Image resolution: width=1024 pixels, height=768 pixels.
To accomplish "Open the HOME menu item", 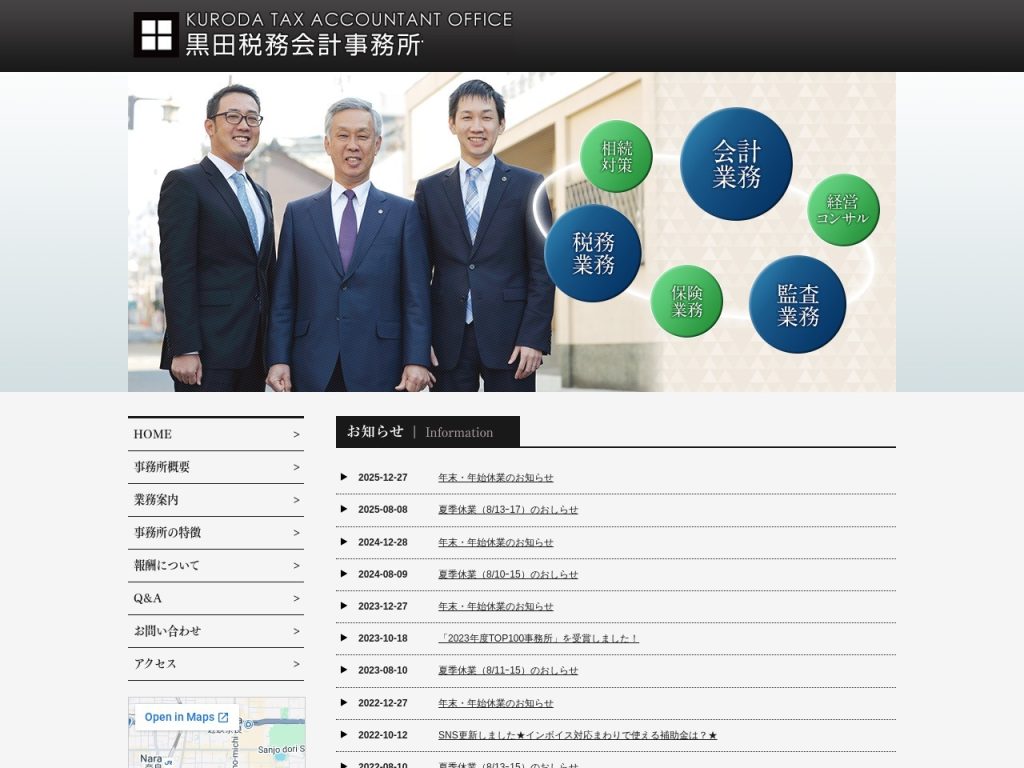I will pyautogui.click(x=216, y=434).
